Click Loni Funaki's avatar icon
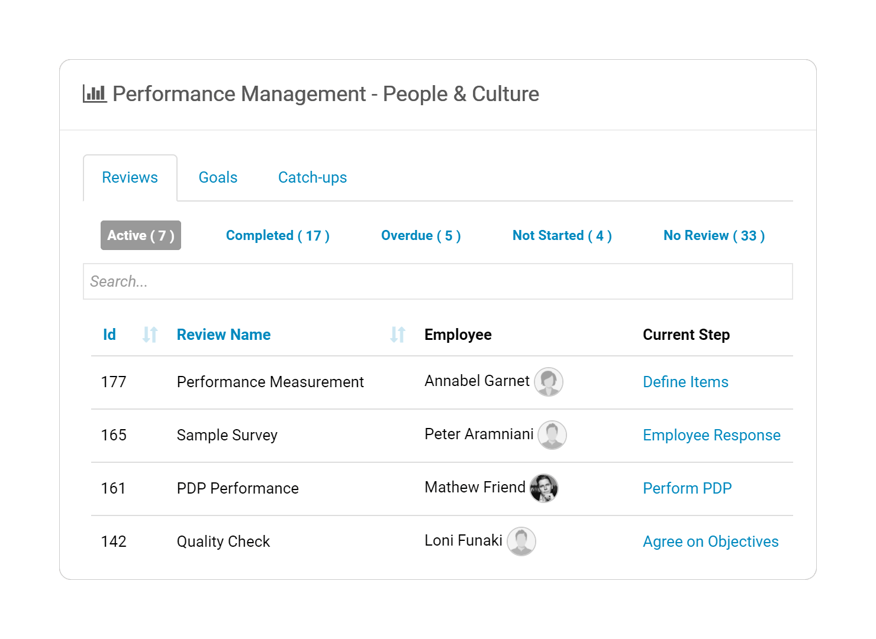The height and width of the screenshot is (639, 876). click(521, 541)
